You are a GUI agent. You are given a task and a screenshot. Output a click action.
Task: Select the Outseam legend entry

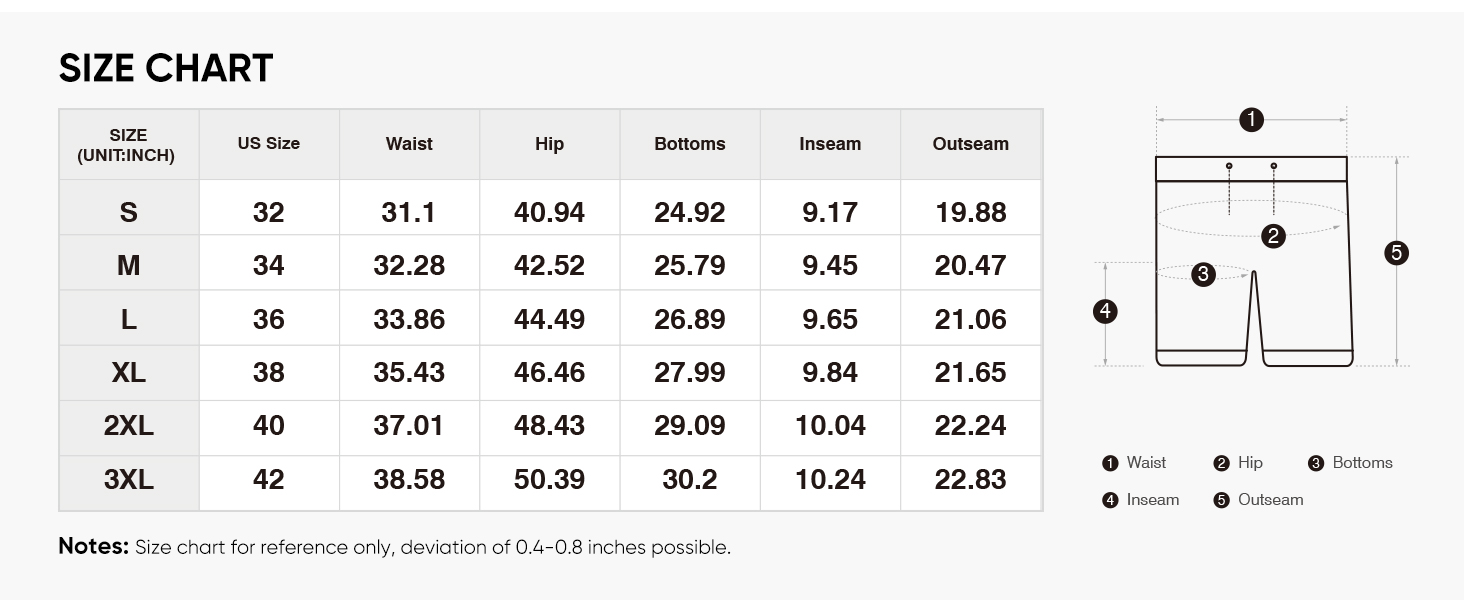point(1259,500)
